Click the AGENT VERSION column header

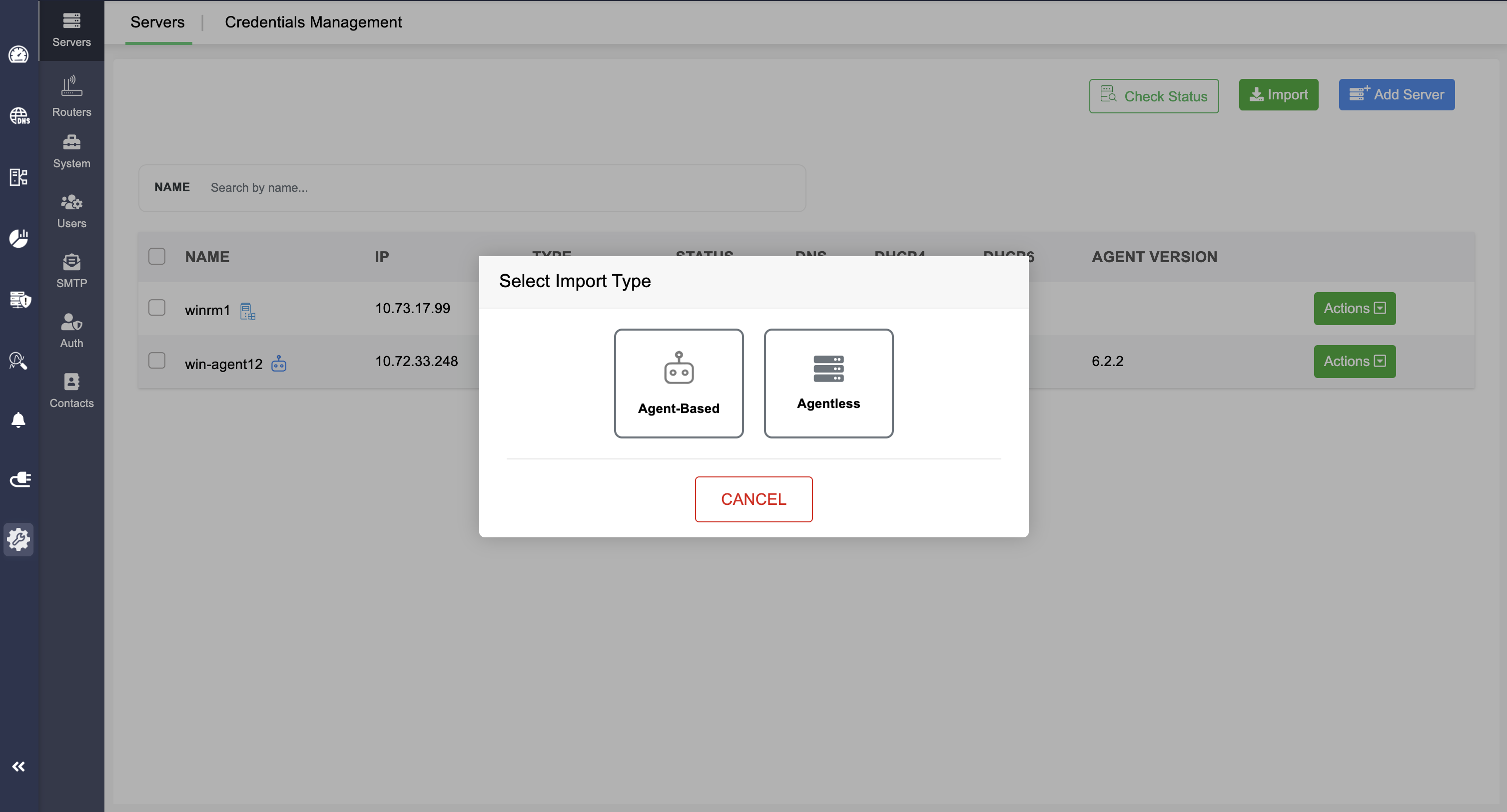[1154, 257]
